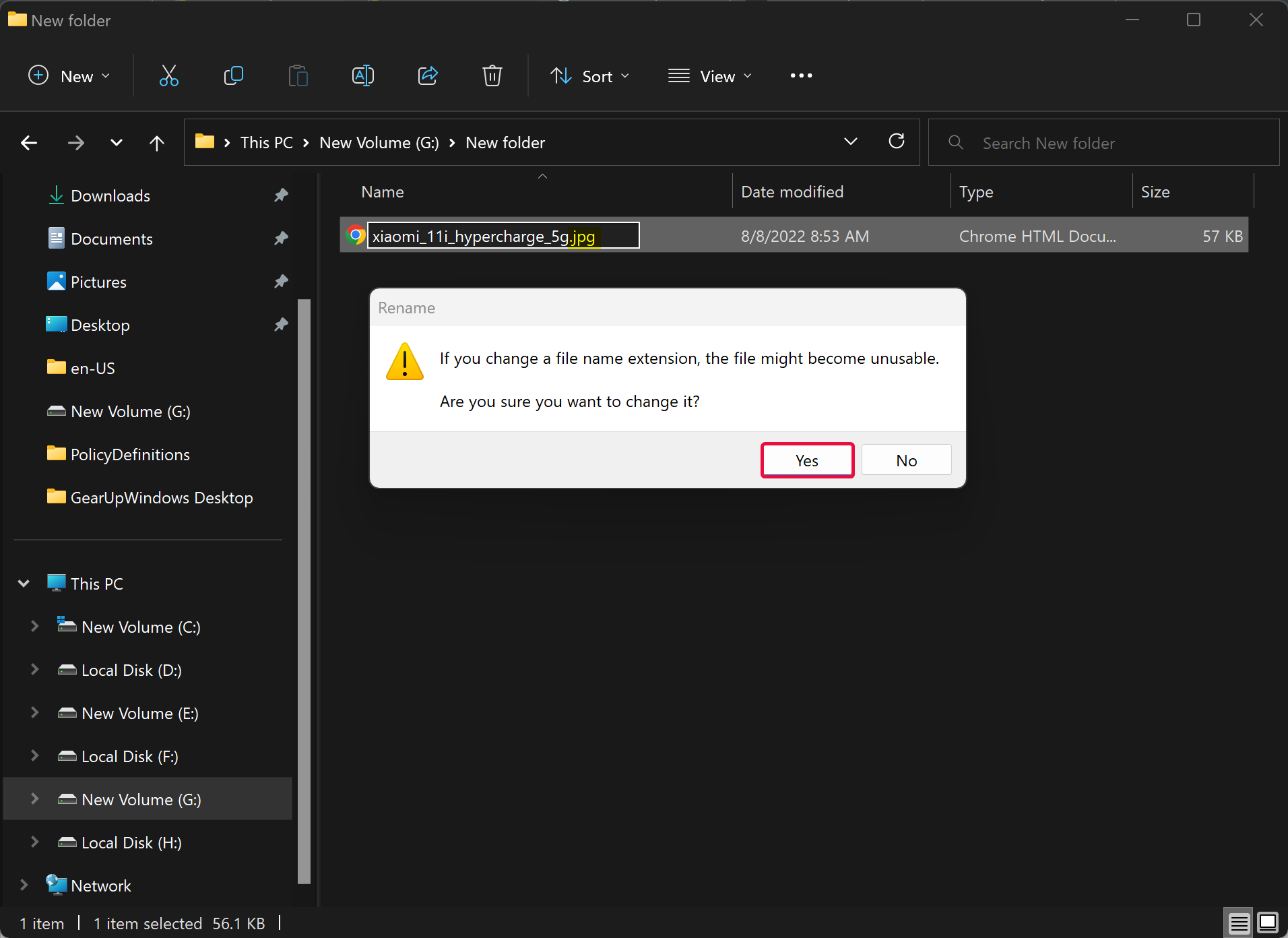Expand New Volume (E:) in tree
Viewport: 1288px width, 938px height.
(34, 713)
